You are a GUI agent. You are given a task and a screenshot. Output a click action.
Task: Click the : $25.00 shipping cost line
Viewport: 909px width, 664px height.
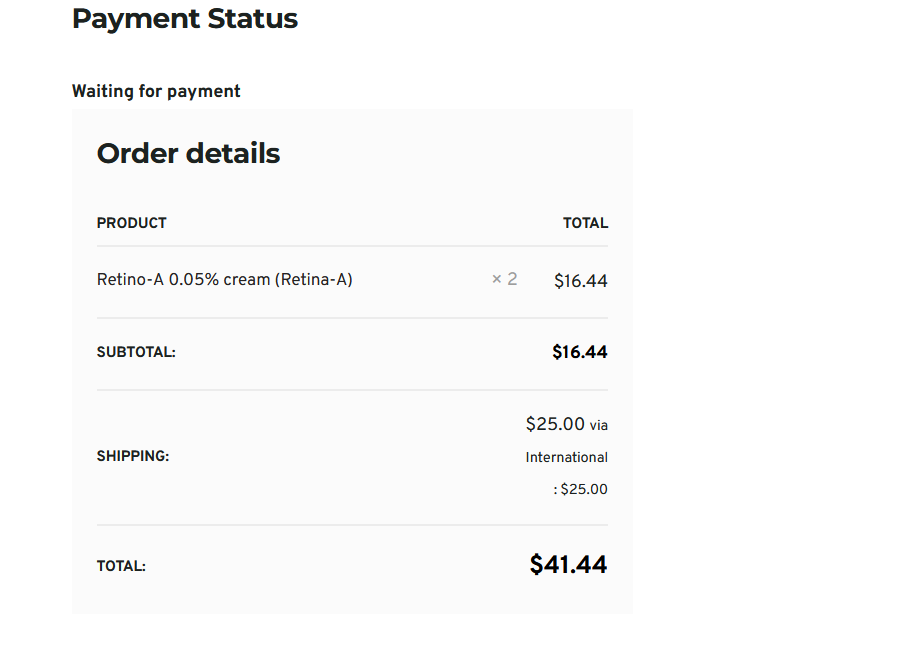pos(580,489)
